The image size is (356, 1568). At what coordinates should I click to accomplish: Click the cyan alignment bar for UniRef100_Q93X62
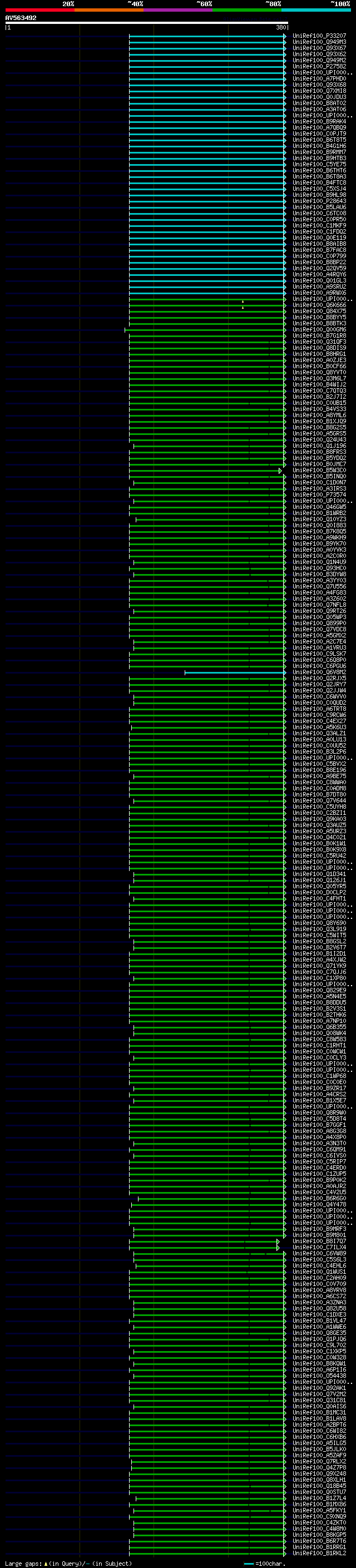(x=207, y=54)
